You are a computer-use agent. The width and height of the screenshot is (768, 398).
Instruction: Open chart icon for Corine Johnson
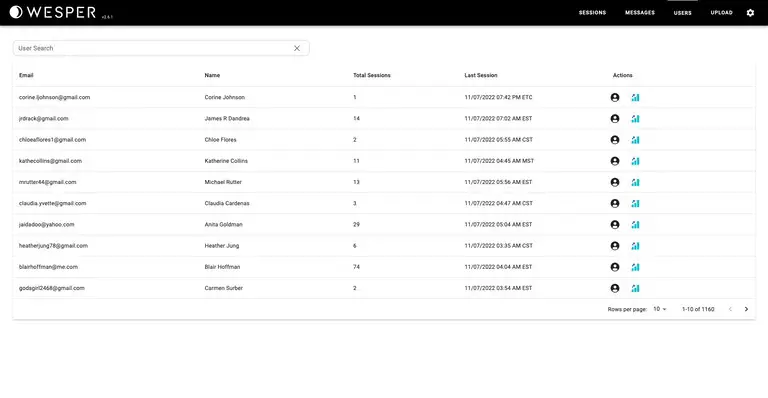pos(635,97)
